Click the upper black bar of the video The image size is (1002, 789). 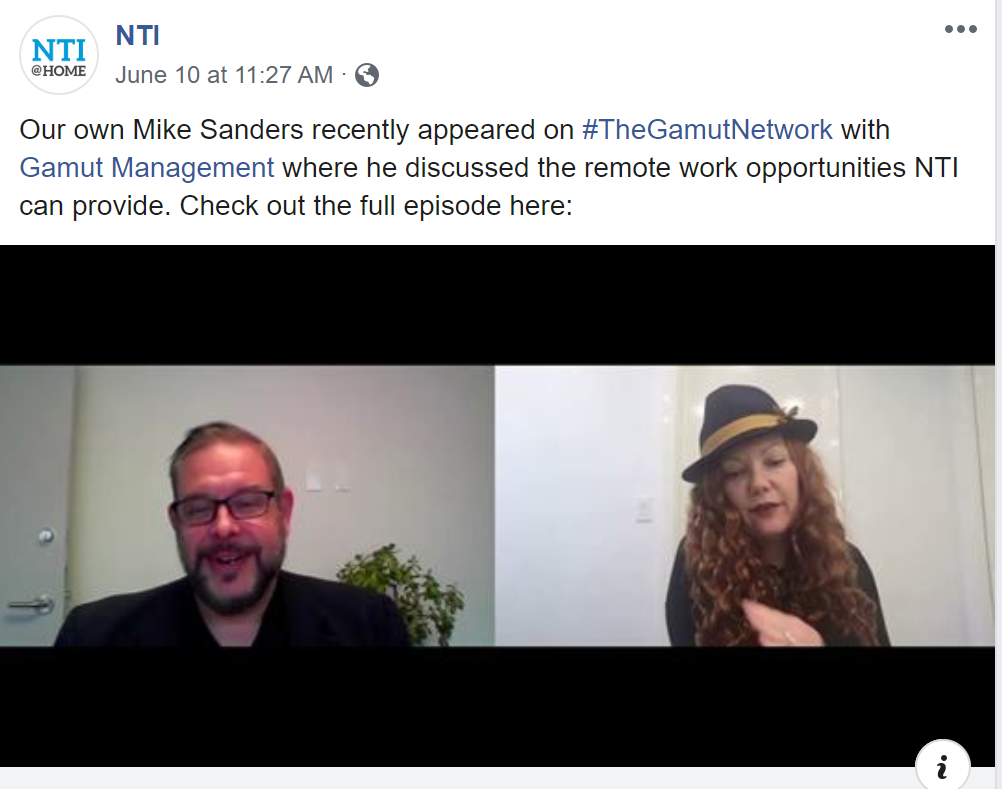pyautogui.click(x=497, y=305)
